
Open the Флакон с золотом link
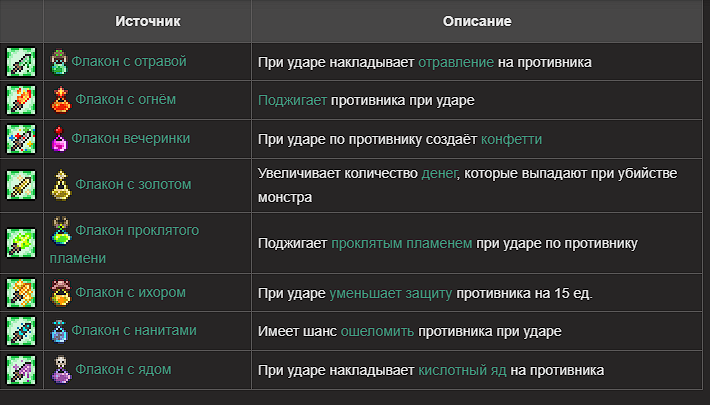133,184
